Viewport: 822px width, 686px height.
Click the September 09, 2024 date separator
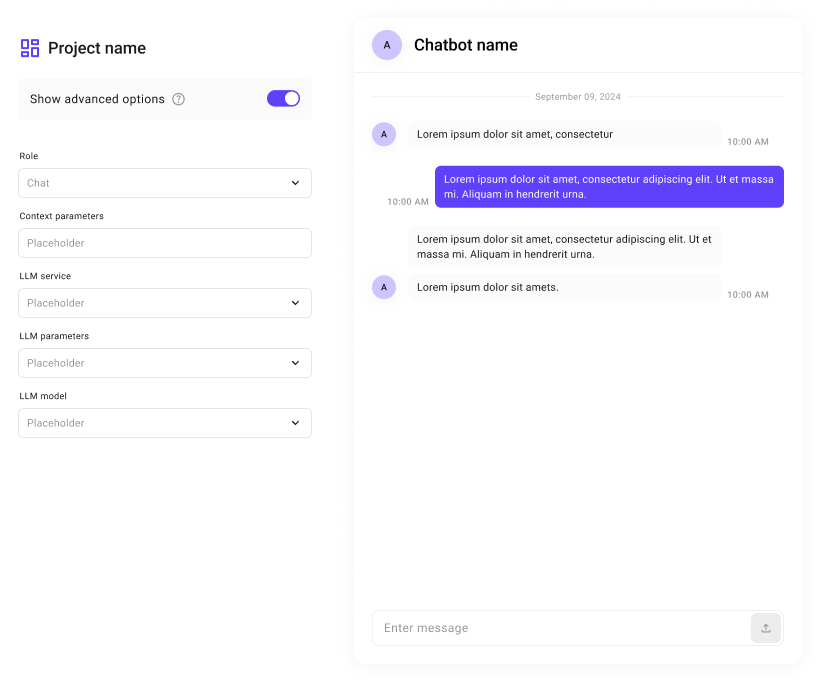tap(578, 96)
